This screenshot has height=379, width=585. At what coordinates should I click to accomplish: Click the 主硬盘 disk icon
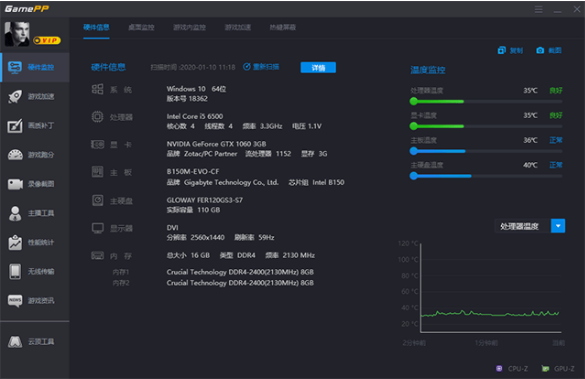click(x=97, y=200)
